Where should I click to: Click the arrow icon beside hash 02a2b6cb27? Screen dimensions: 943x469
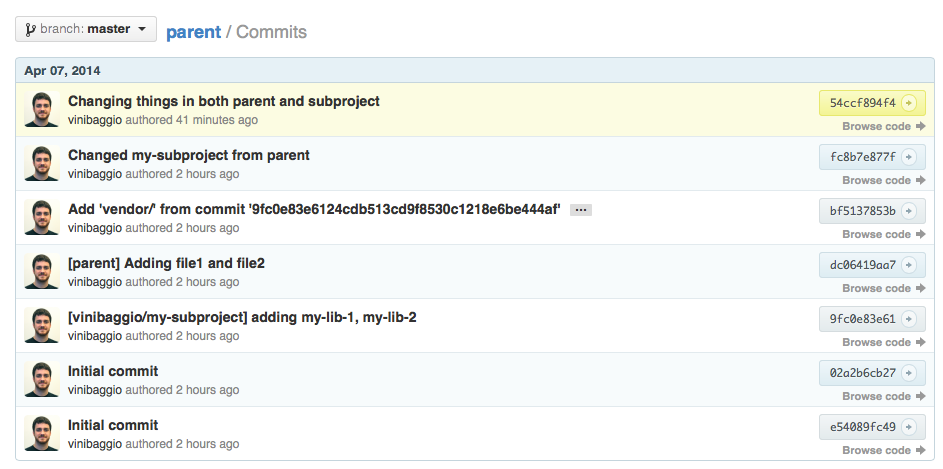pos(909,373)
